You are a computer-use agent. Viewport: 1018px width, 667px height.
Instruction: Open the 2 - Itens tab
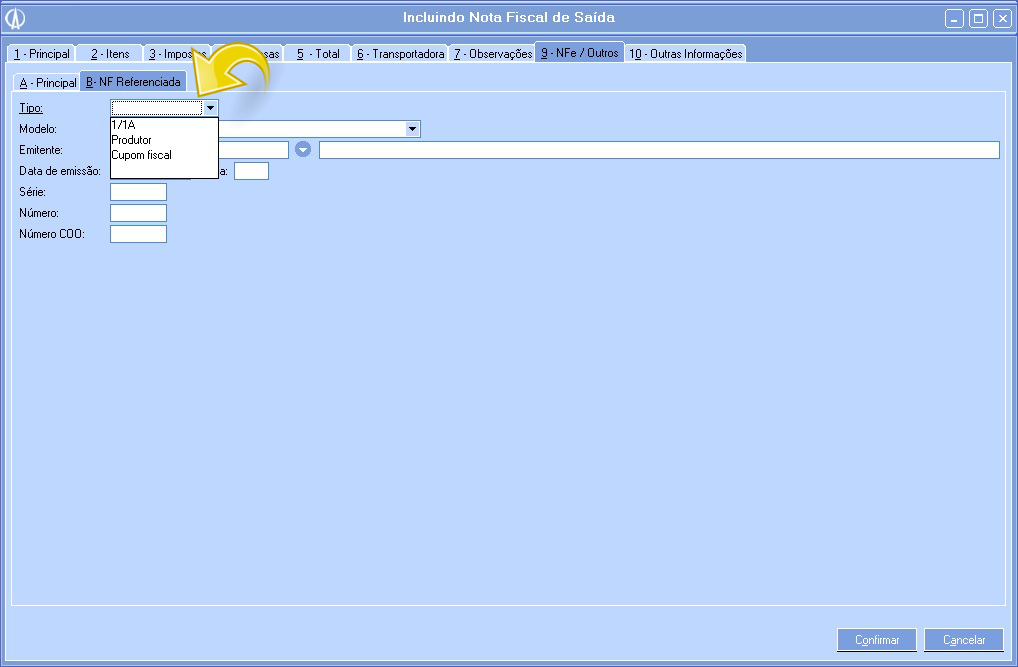click(x=110, y=54)
